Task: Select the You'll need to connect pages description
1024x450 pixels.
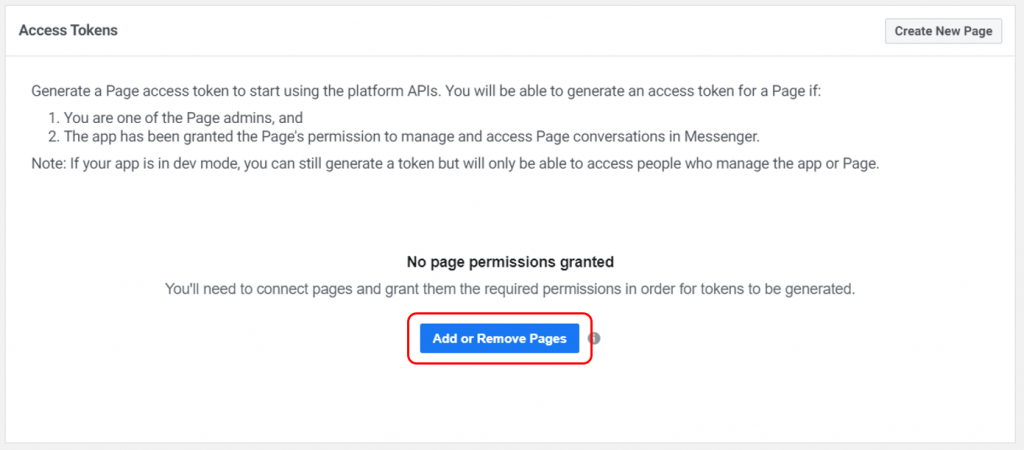Action: (509, 289)
